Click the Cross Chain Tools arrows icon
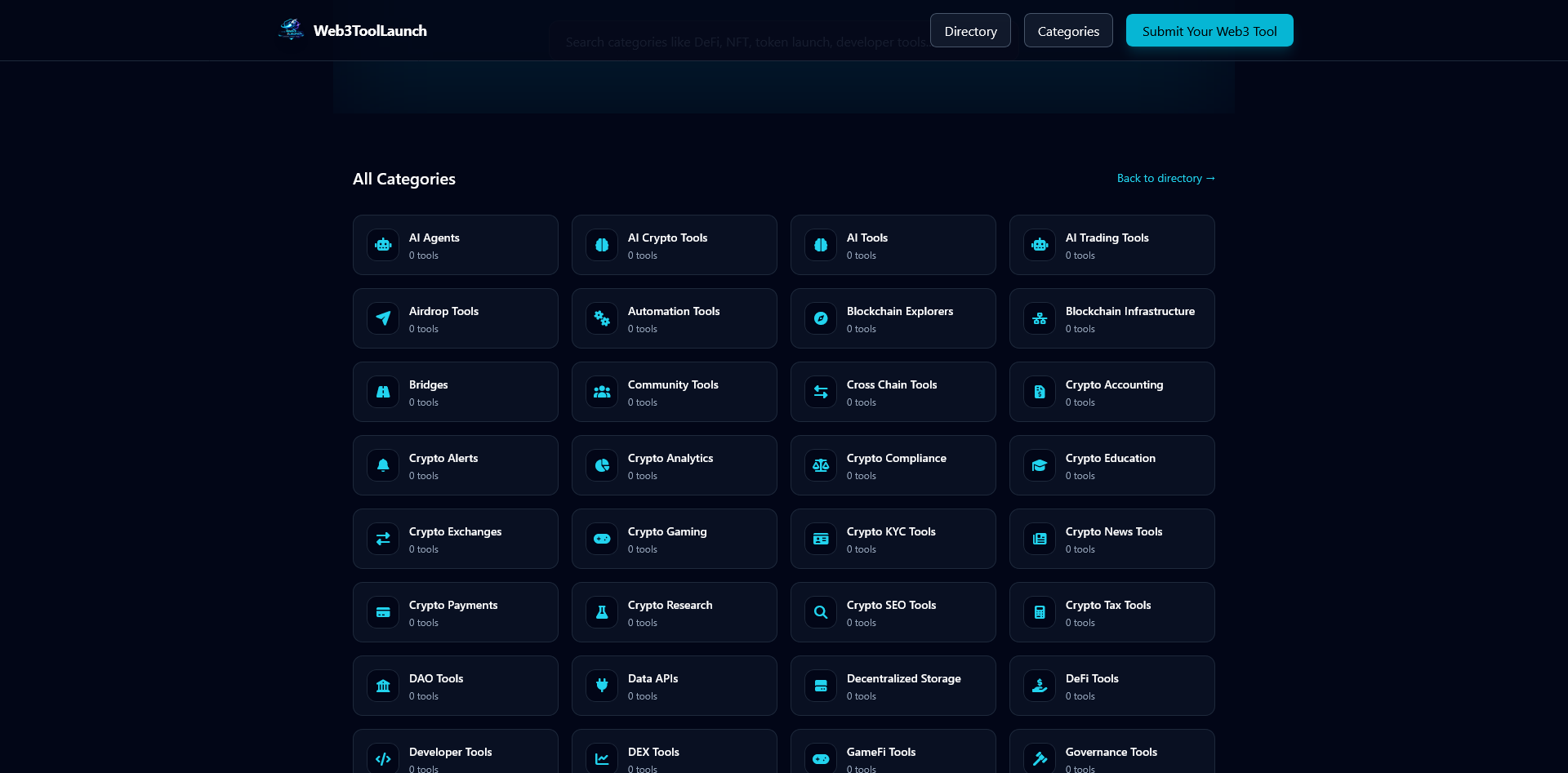The height and width of the screenshot is (773, 1568). [821, 392]
